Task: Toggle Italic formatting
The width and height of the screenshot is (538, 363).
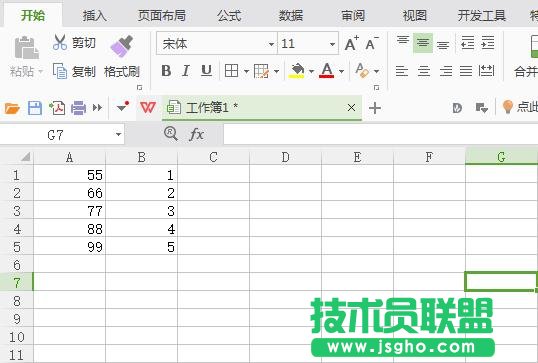Action: pos(186,71)
